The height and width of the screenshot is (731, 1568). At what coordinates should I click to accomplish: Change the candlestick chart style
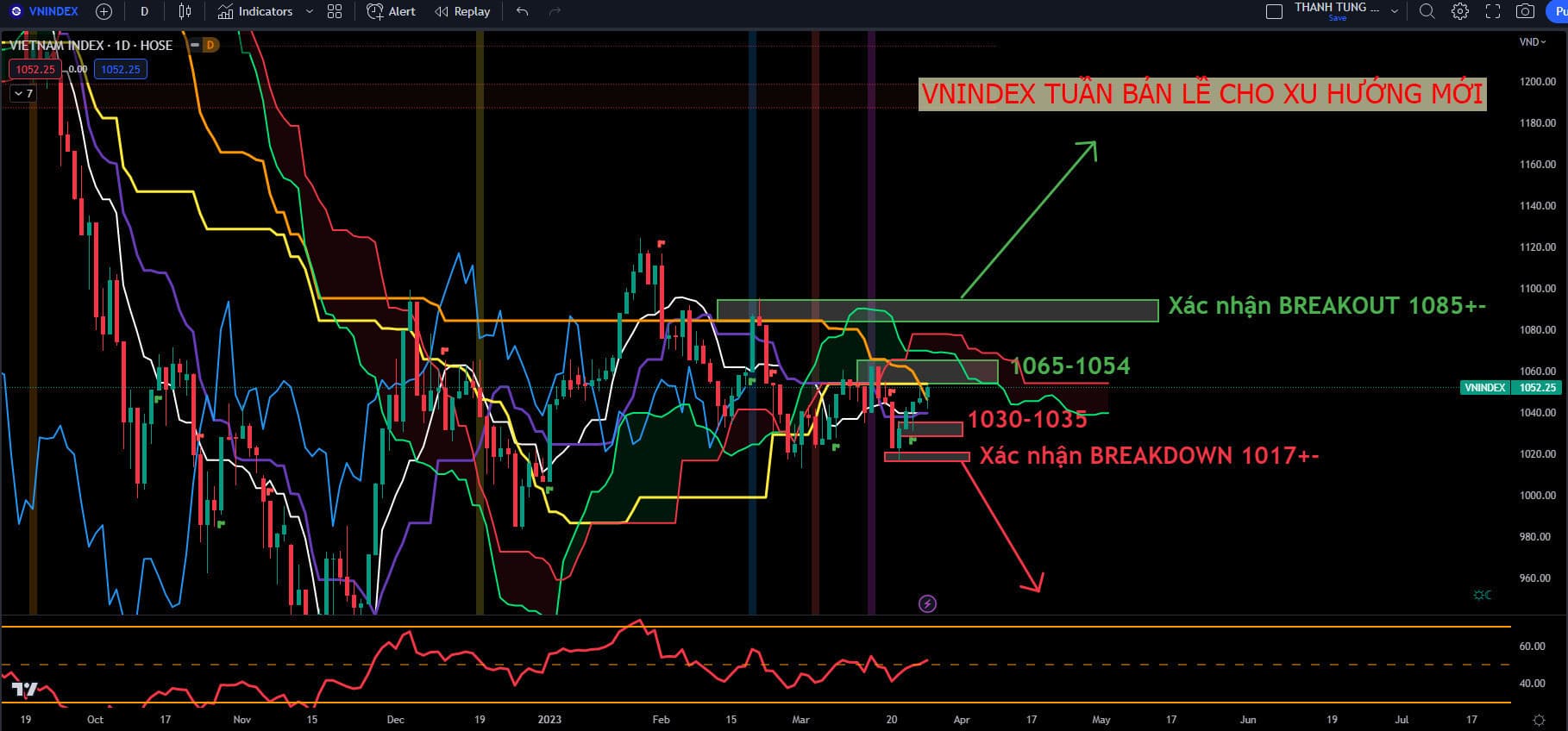(x=185, y=11)
